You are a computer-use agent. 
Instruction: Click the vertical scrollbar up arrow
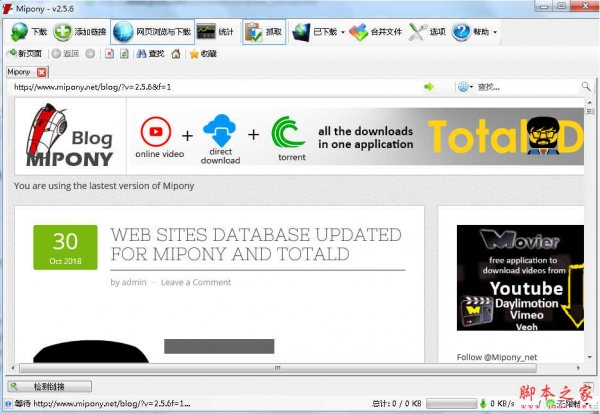point(590,102)
